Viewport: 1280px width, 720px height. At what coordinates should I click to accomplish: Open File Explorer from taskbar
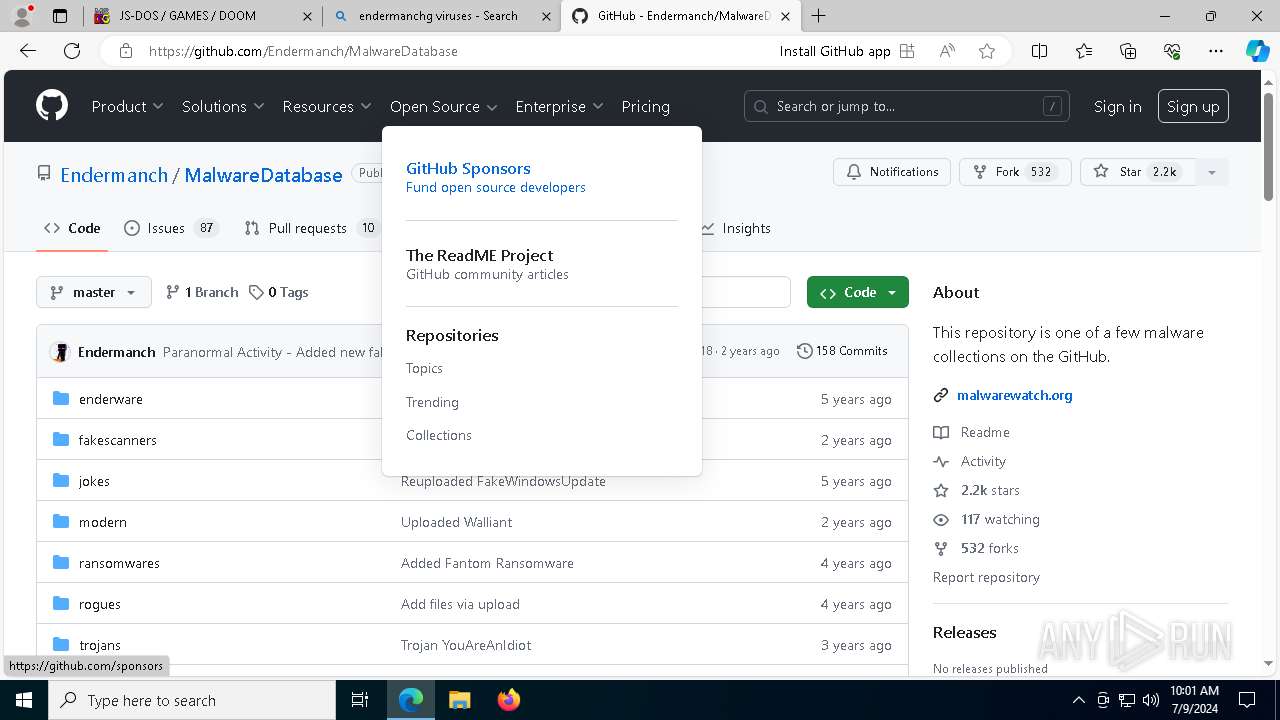459,700
